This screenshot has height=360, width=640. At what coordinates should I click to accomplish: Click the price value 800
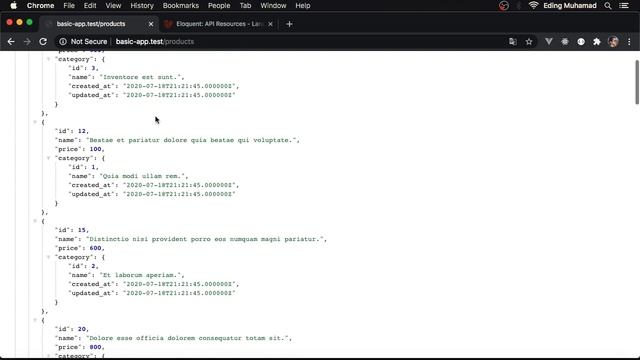[x=96, y=347]
